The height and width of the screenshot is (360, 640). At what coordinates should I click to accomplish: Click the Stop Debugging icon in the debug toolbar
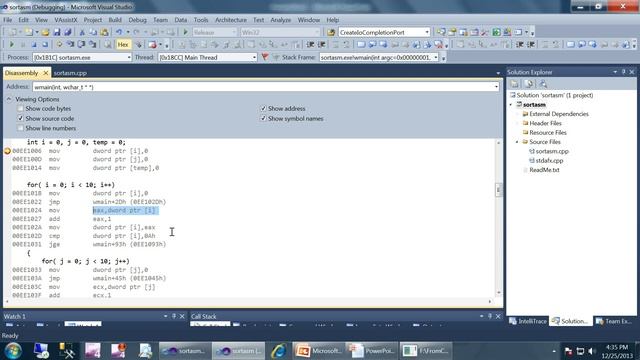[34, 44]
